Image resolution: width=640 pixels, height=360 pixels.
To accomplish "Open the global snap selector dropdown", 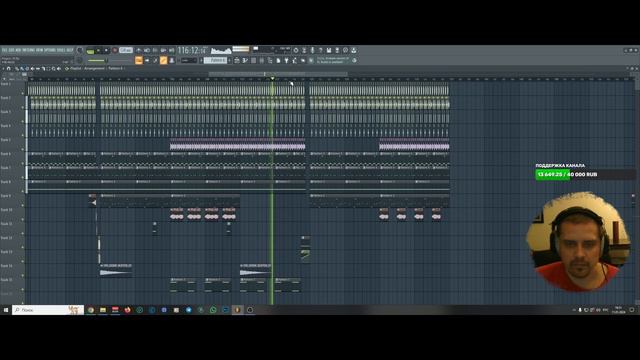I will tap(189, 60).
